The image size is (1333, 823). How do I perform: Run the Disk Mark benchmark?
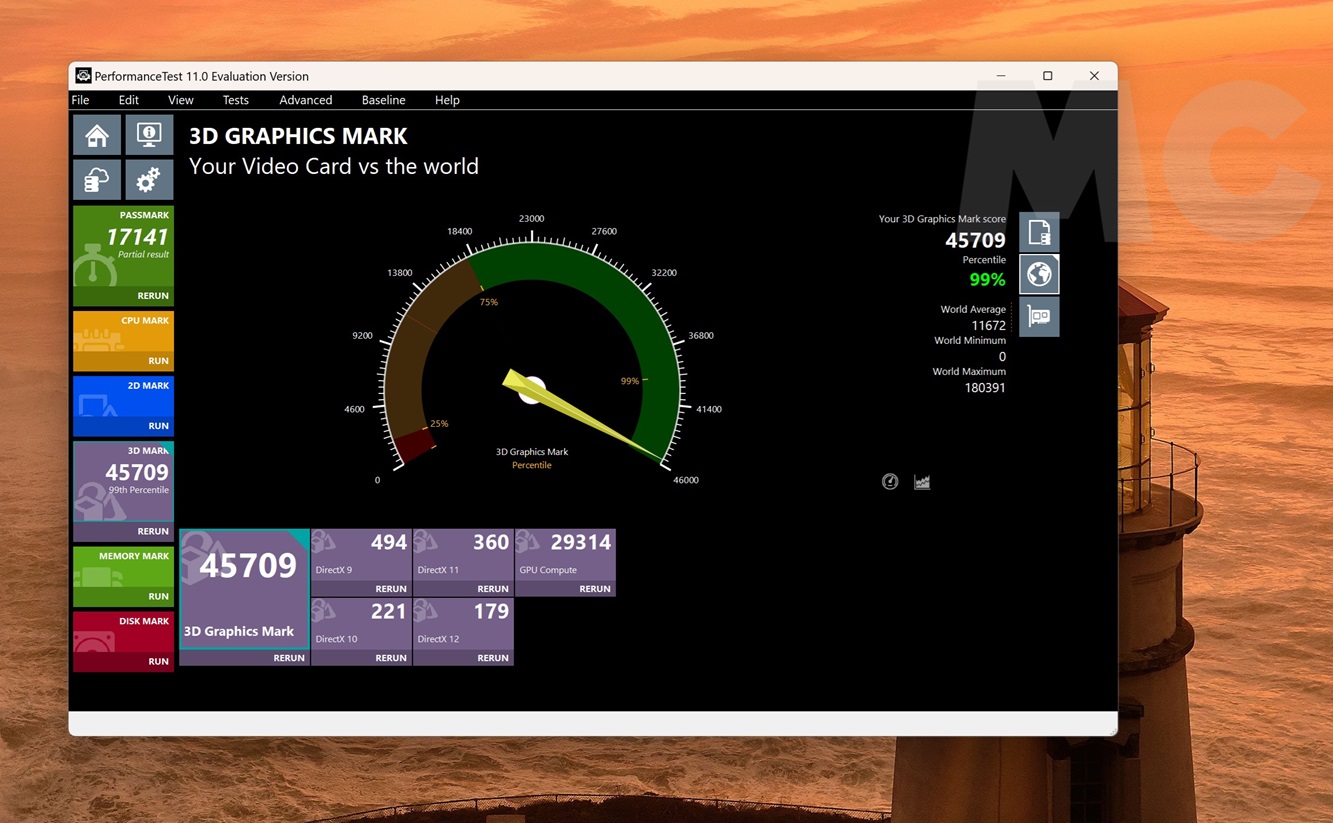pos(158,662)
